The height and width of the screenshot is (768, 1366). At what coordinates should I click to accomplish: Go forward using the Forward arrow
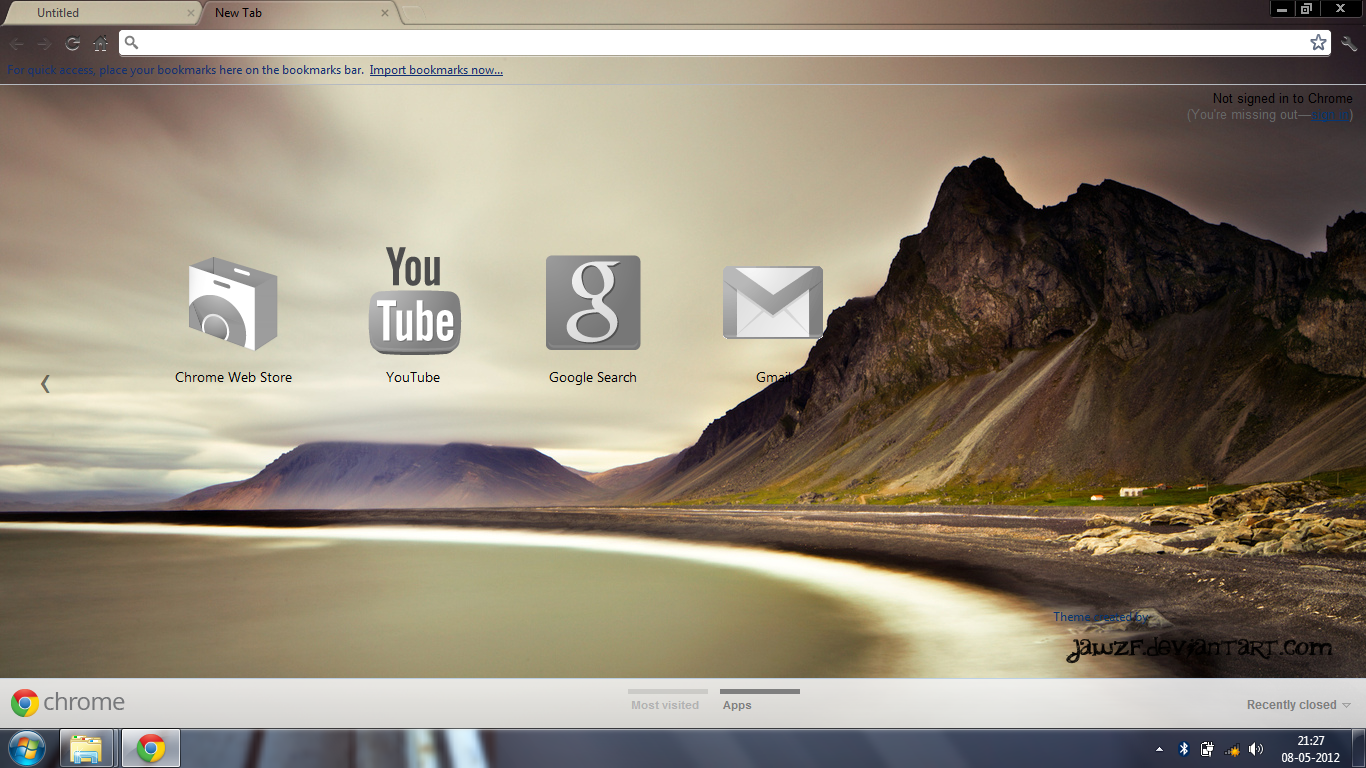44,43
